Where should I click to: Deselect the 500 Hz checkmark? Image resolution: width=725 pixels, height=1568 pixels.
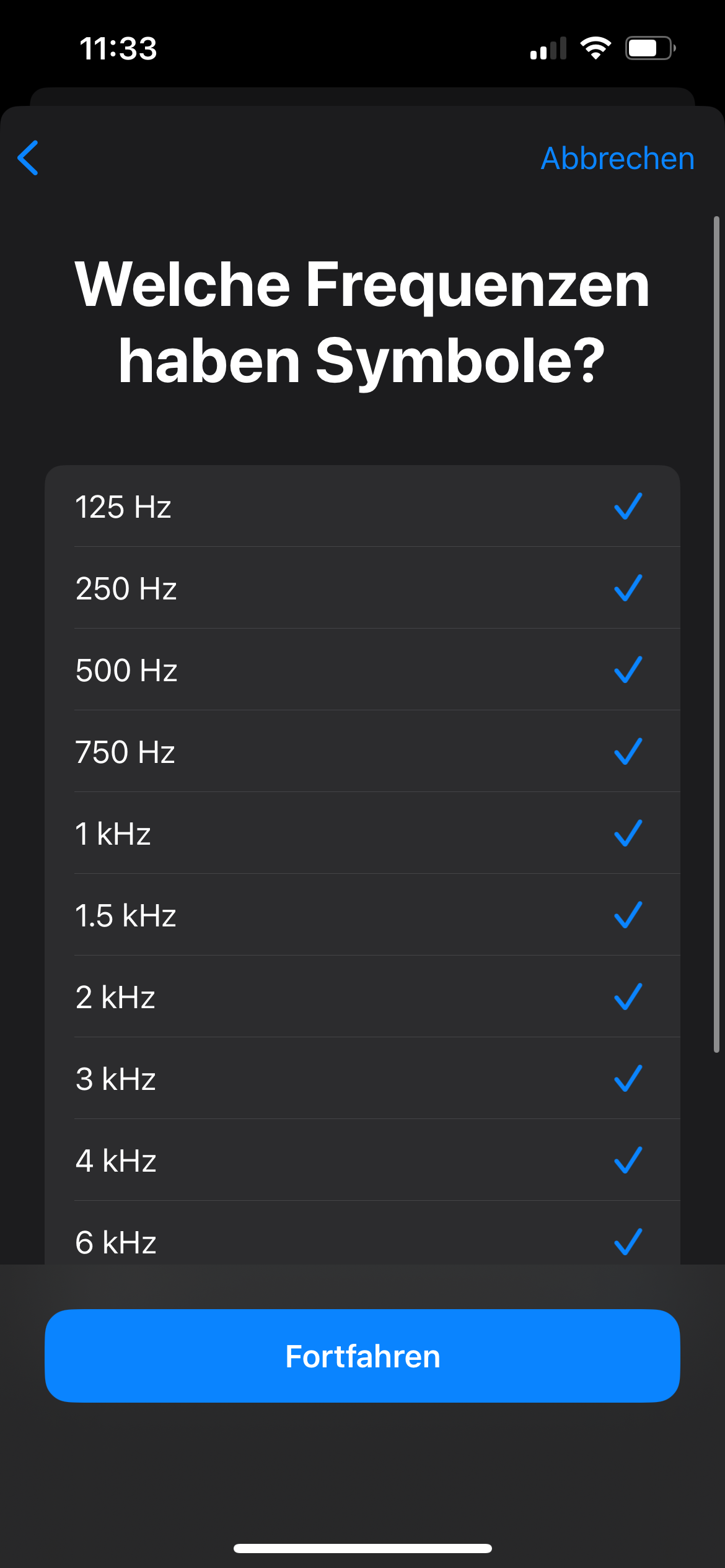pyautogui.click(x=628, y=670)
